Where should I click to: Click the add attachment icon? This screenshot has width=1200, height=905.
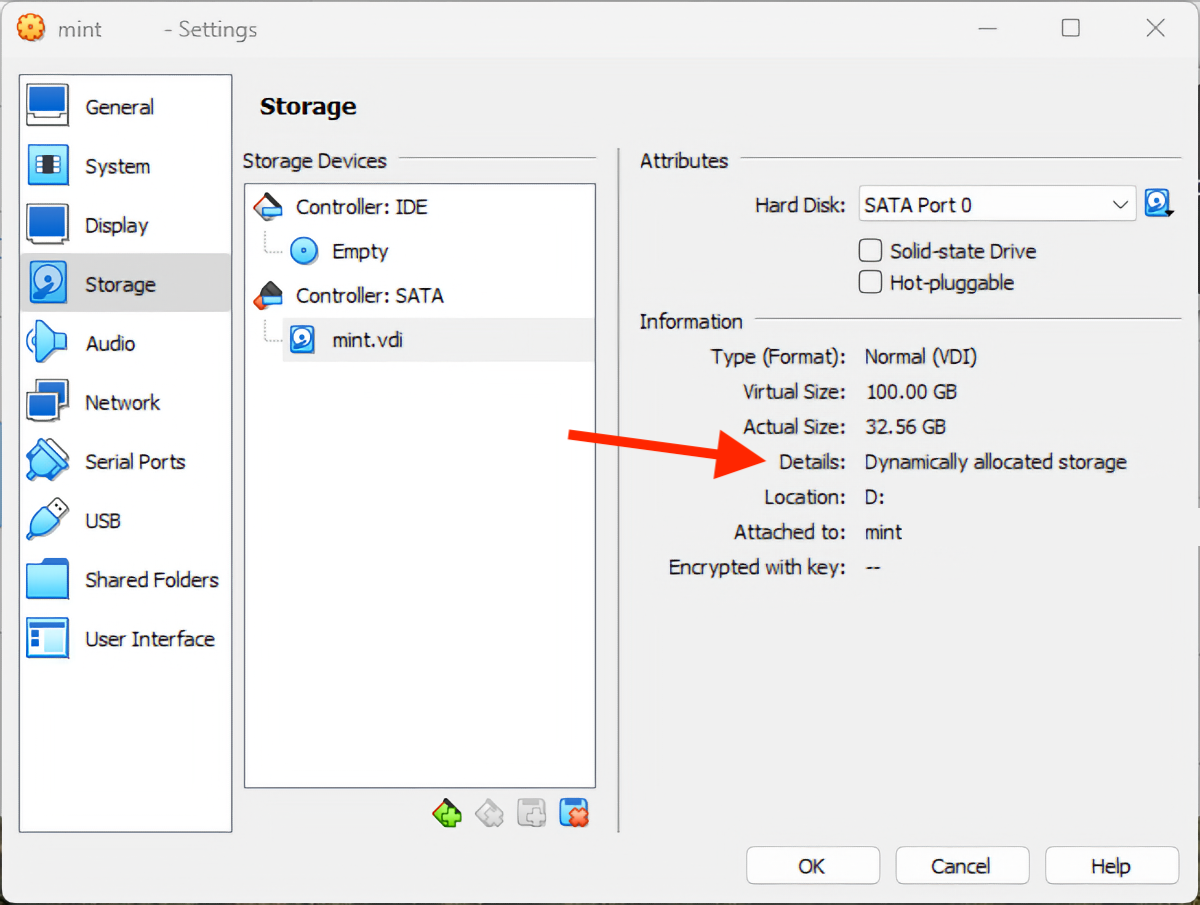531,813
